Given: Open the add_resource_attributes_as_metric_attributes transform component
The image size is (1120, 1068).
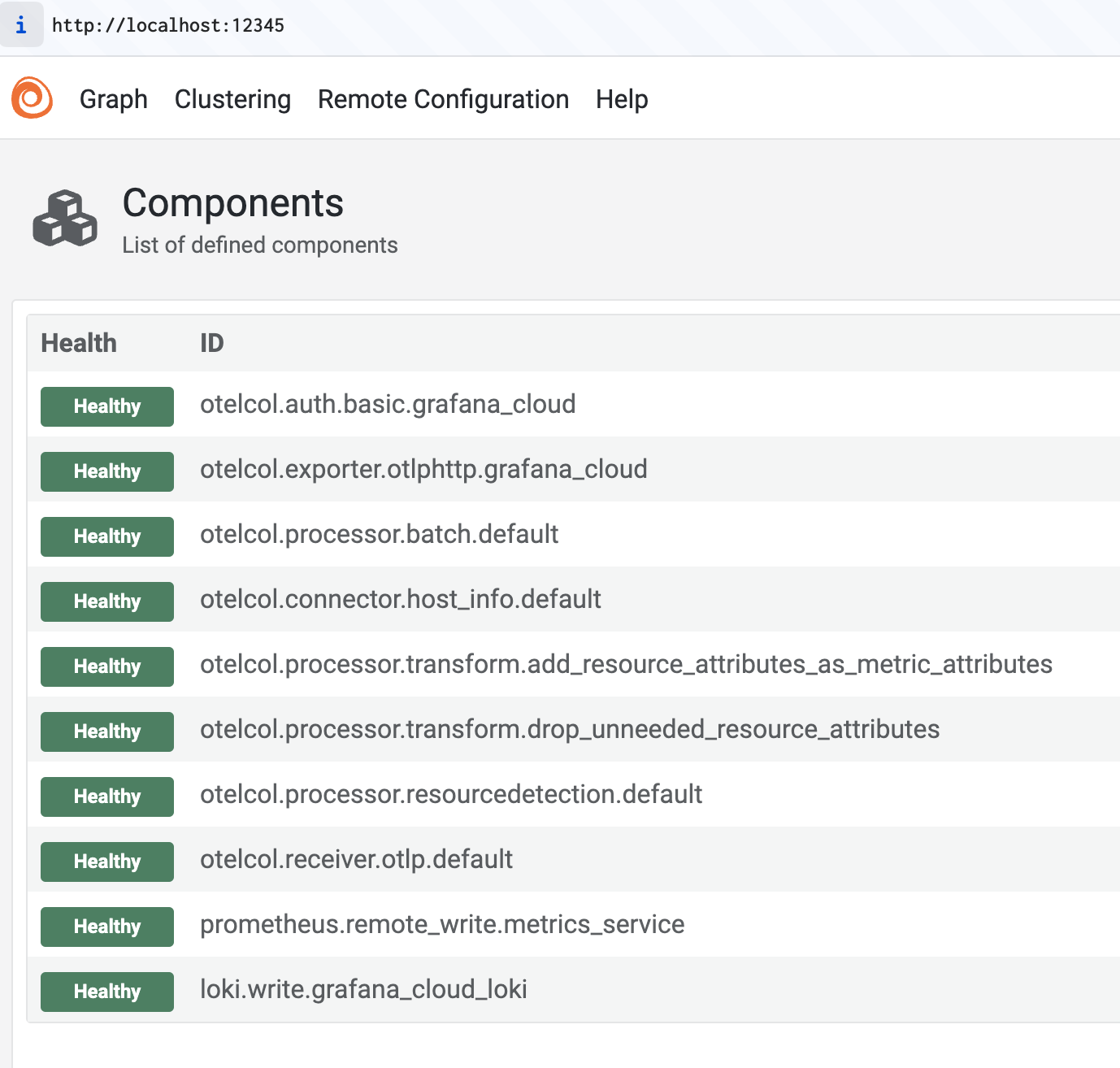Looking at the screenshot, I should click(626, 664).
